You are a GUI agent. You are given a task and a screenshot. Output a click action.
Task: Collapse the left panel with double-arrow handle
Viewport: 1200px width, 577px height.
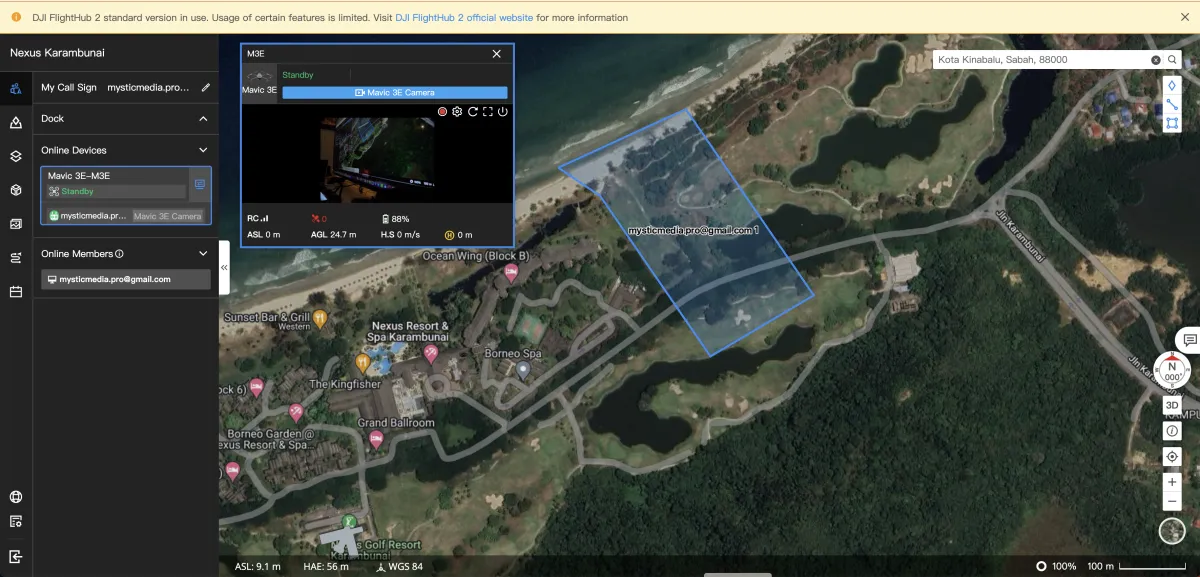224,268
